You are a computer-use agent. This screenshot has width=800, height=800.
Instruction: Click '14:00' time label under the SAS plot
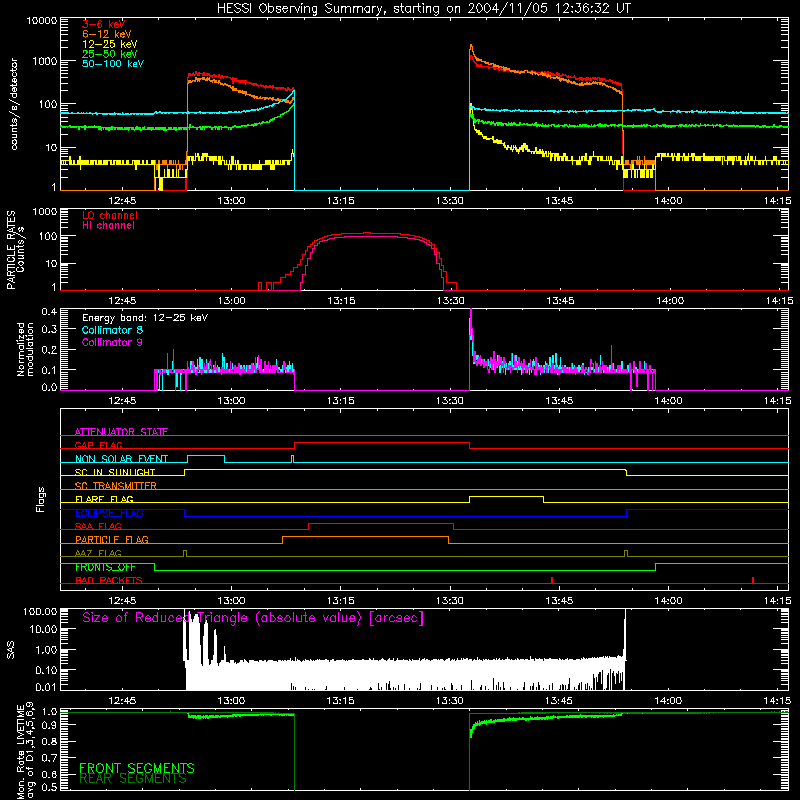(668, 700)
